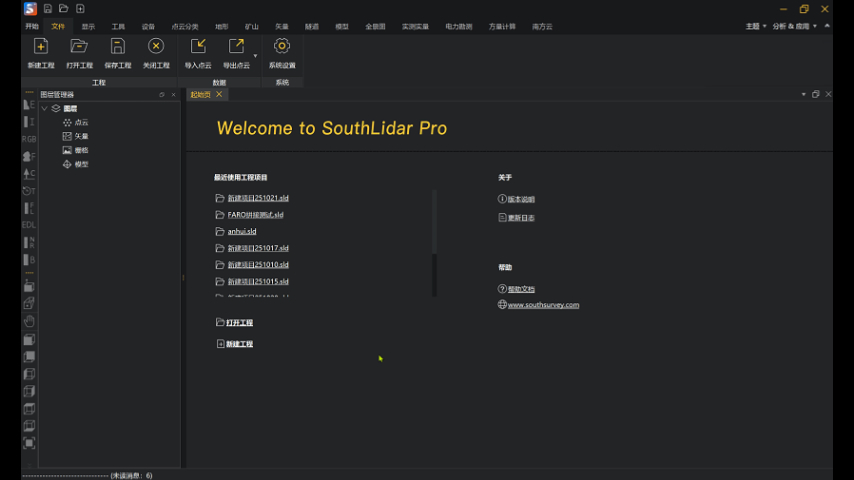Screen dimensions: 854x480
Task: Open recent project anhui.sld
Action: point(242,231)
